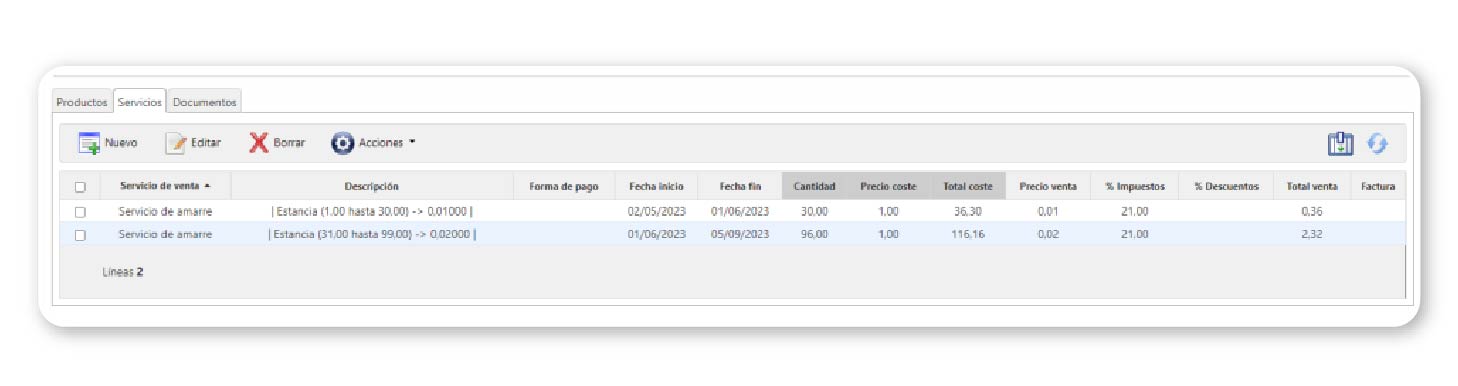Click the Cantidad column header
Screen dimensions: 1458x386
point(814,186)
